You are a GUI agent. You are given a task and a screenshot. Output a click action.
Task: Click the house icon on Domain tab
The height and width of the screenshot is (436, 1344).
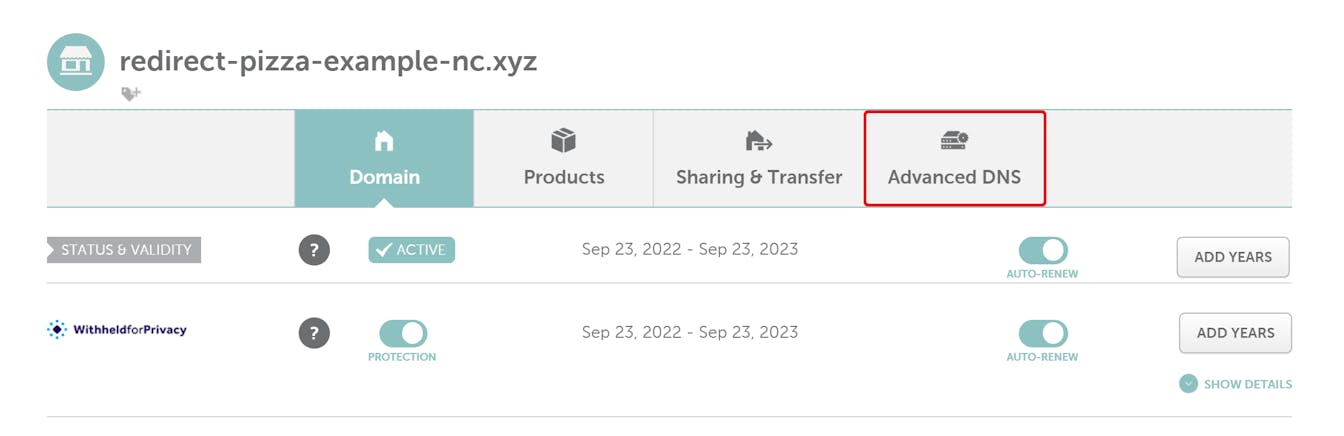tap(384, 142)
